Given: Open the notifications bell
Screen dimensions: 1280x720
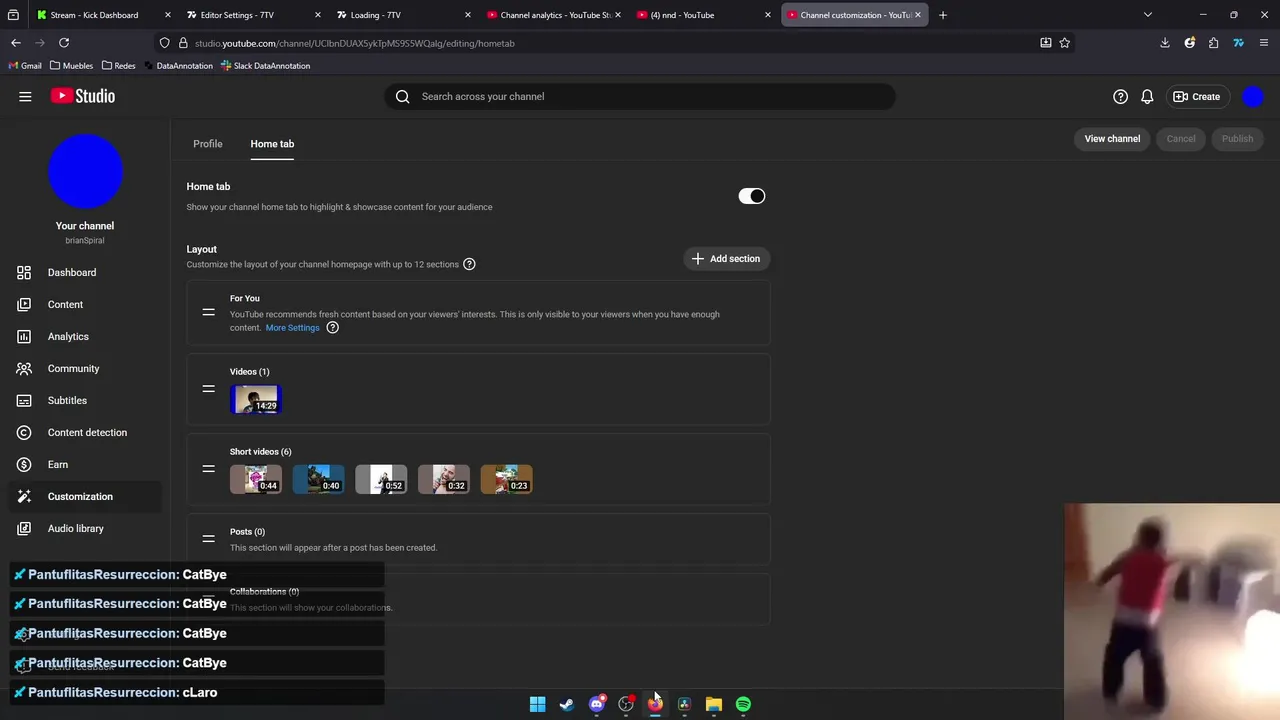Looking at the screenshot, I should pyautogui.click(x=1147, y=97).
